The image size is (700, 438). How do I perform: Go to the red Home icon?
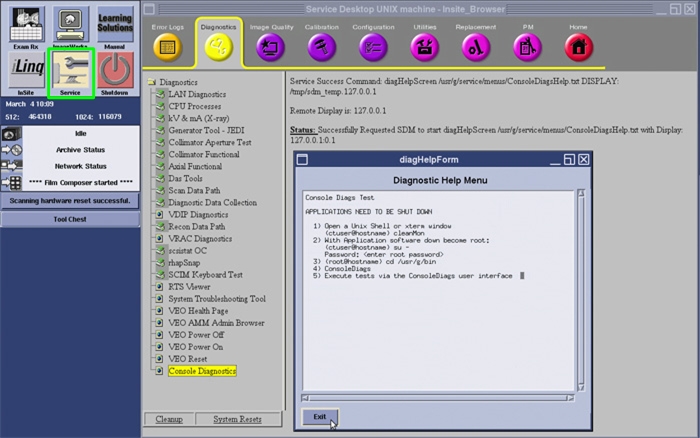pos(578,45)
